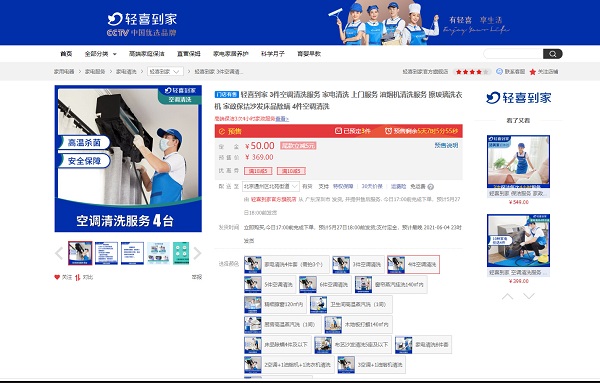
Task: Open the second nav item after 高端家庭保洁
Action: click(x=231, y=54)
